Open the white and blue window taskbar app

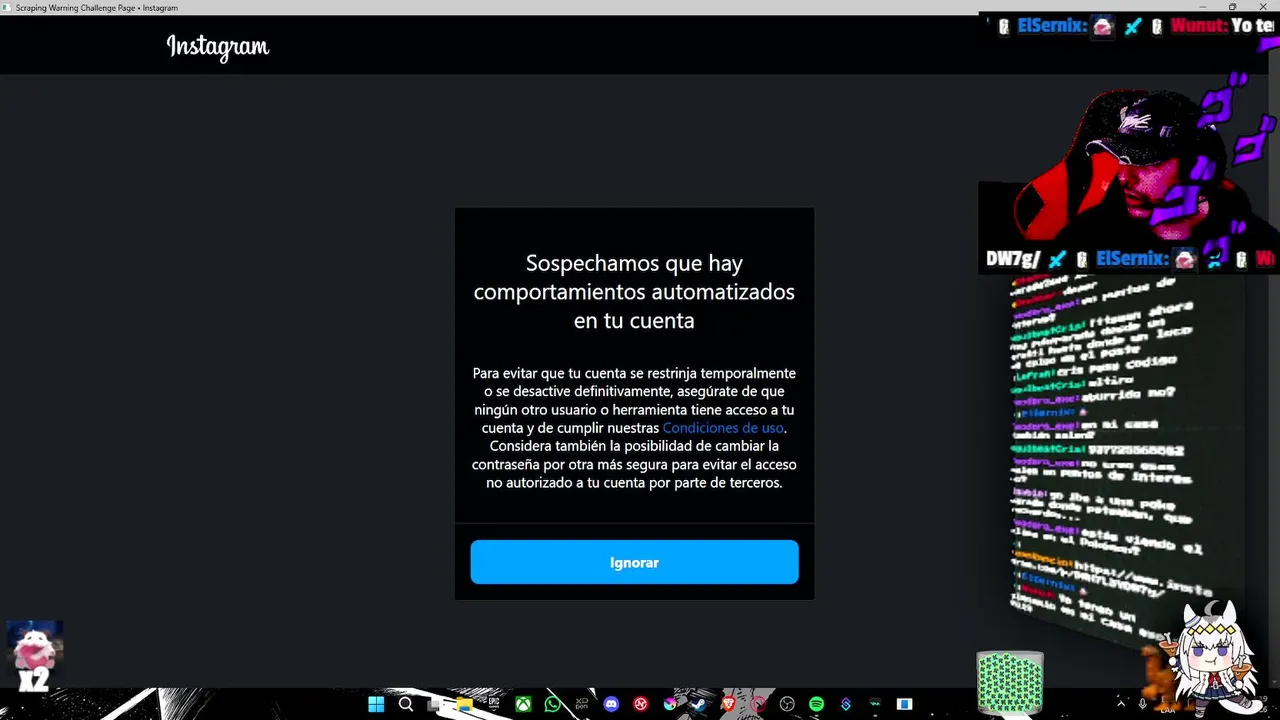coord(904,704)
